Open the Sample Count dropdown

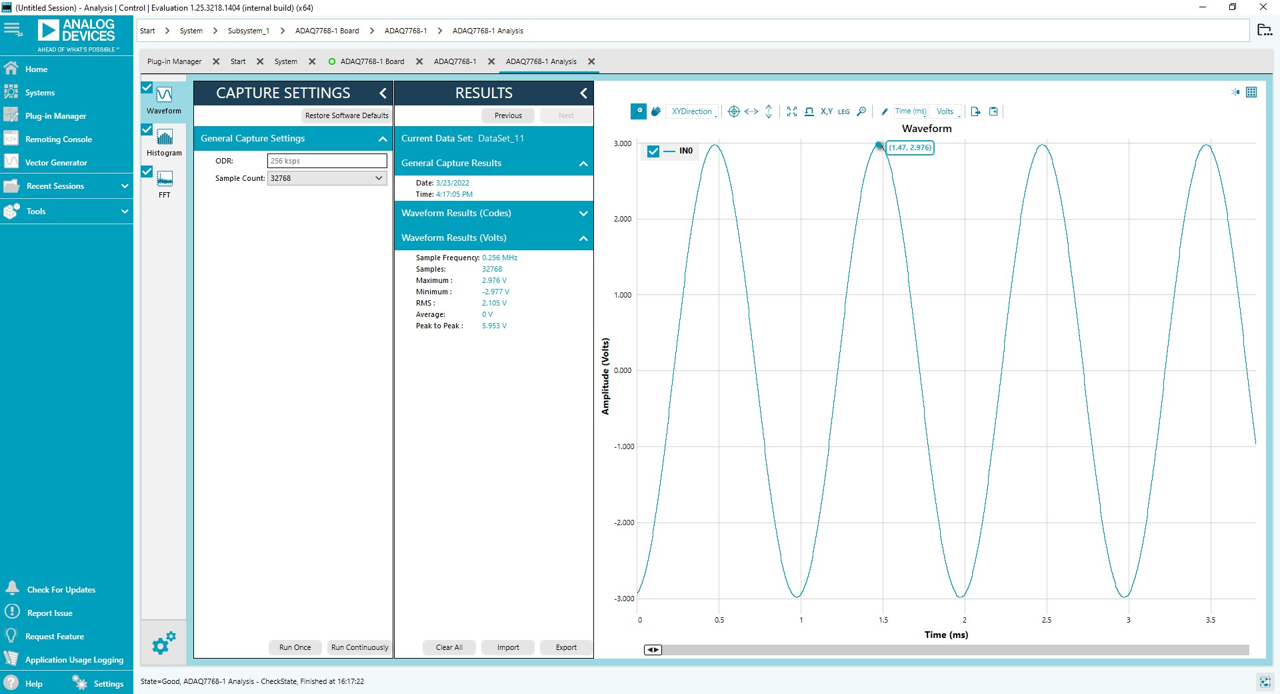pos(378,177)
